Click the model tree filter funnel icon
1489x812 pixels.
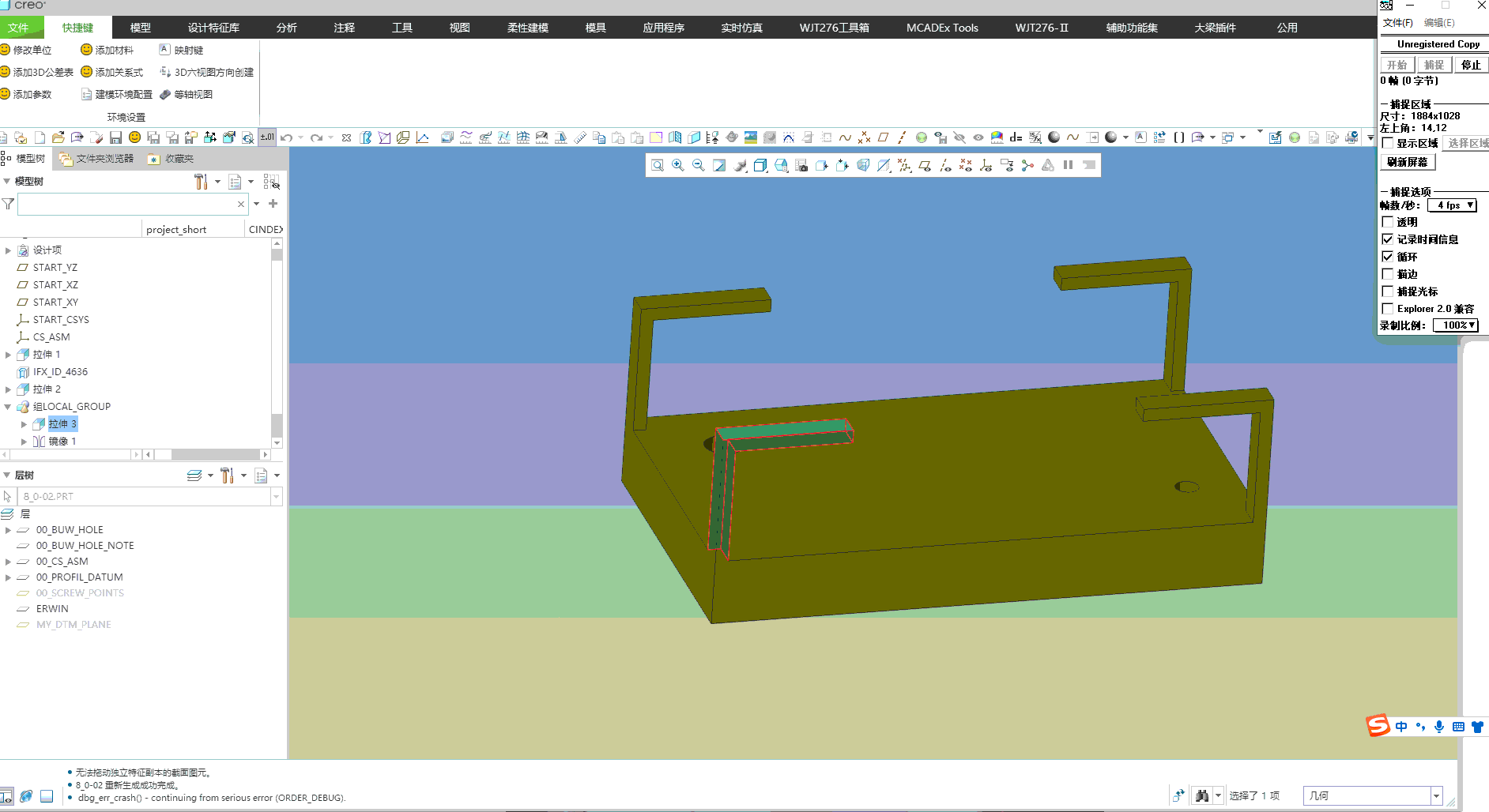click(8, 204)
